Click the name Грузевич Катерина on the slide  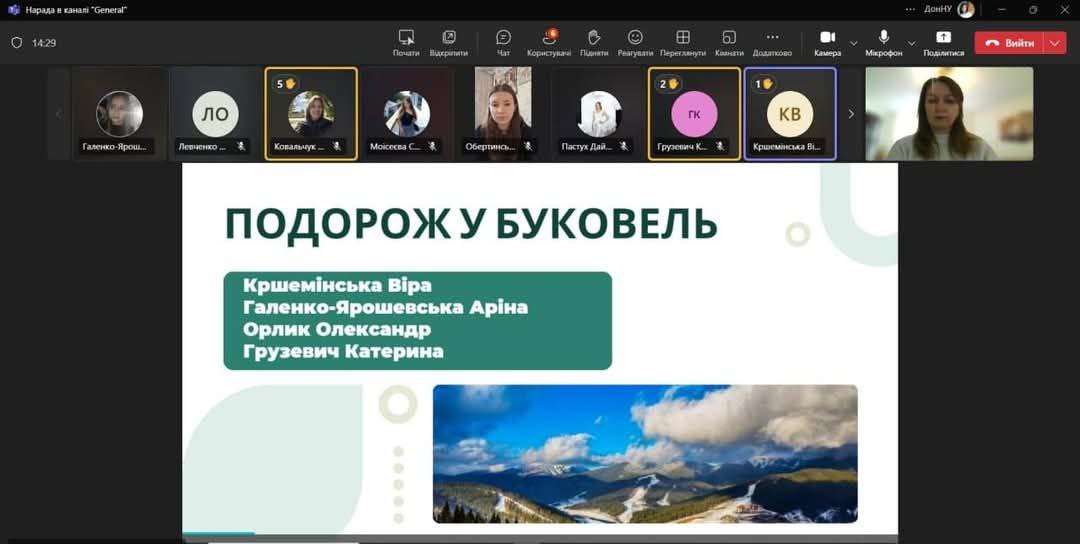point(343,352)
